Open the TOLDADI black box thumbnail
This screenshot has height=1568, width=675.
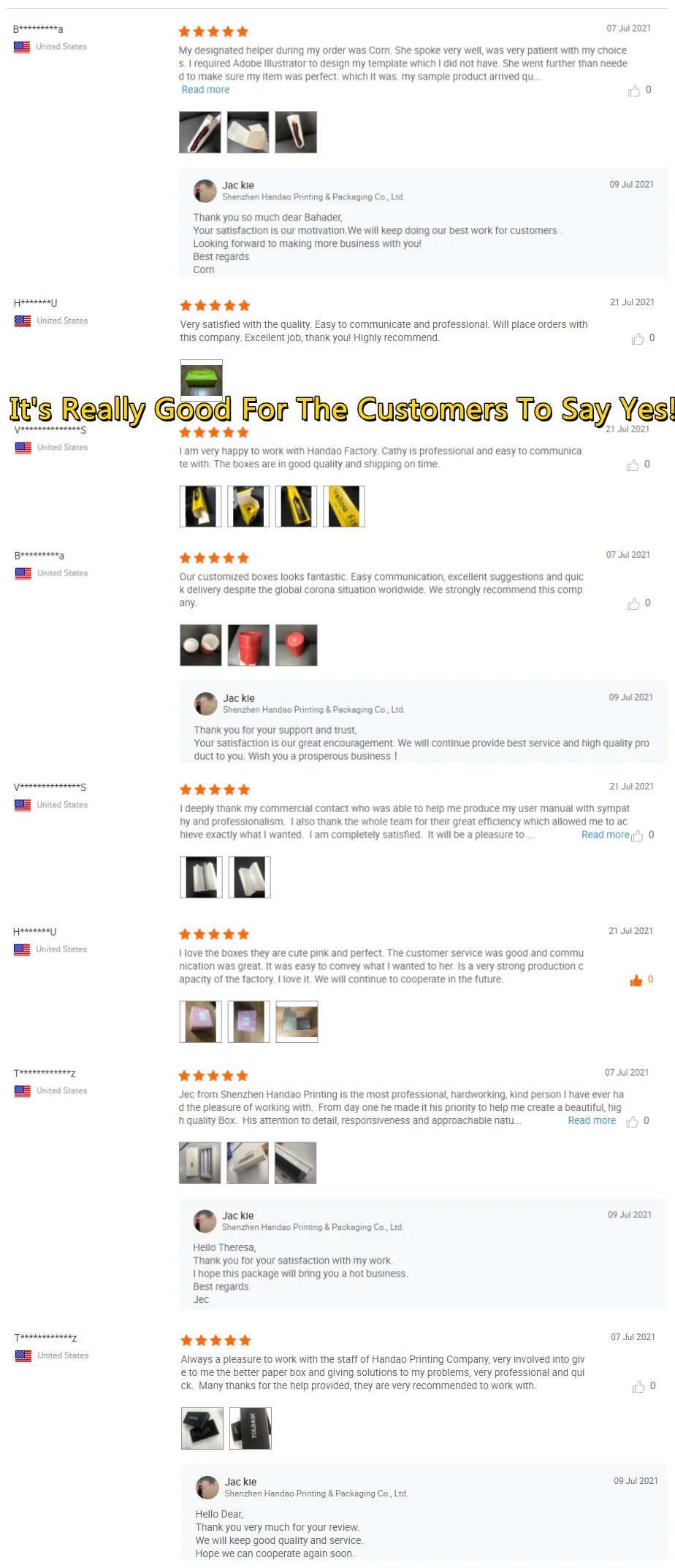(251, 1428)
